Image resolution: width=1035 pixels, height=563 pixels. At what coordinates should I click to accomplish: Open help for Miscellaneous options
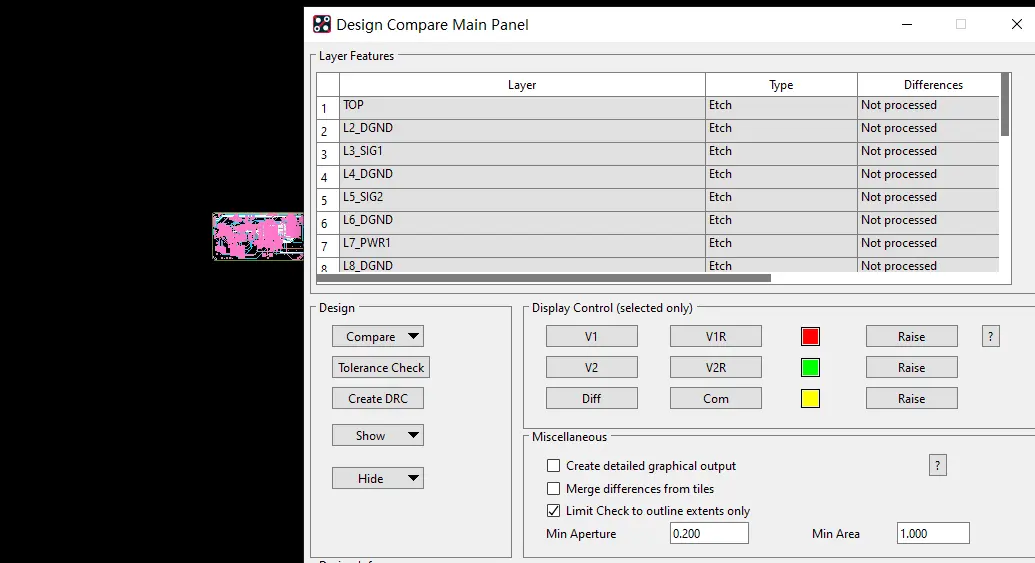pyautogui.click(x=937, y=465)
